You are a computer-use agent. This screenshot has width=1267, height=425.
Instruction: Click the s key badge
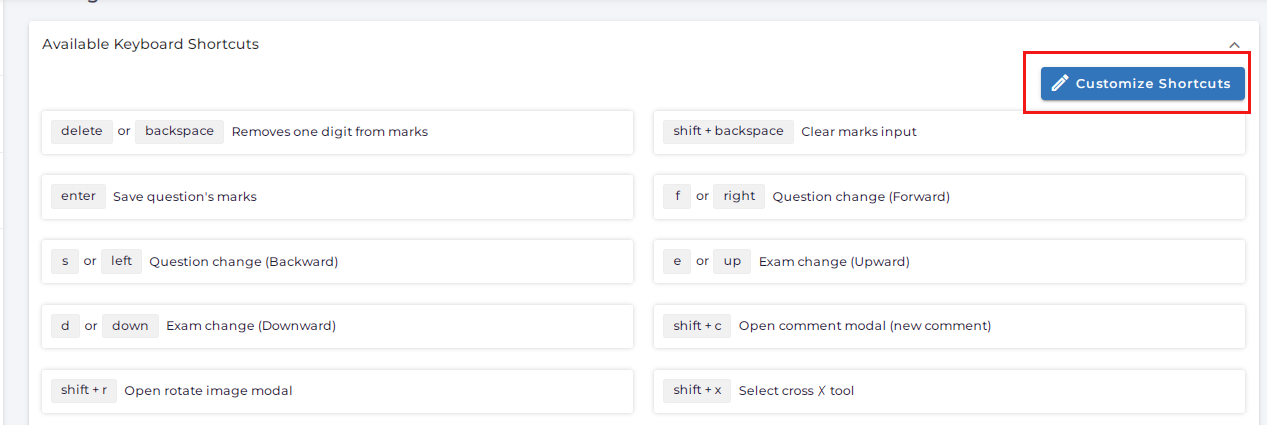click(x=65, y=261)
